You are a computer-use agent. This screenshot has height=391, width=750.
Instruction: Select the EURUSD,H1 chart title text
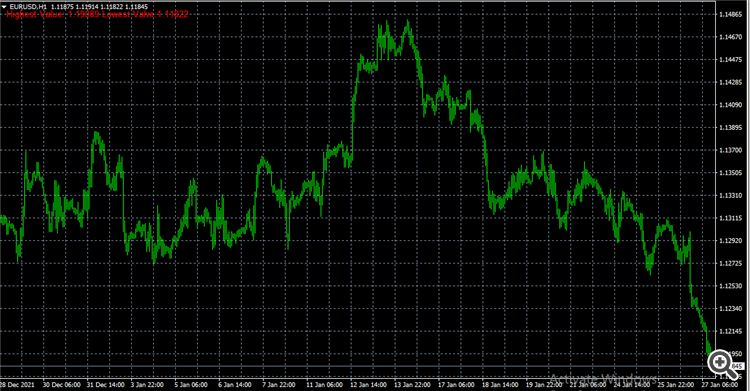(28, 7)
